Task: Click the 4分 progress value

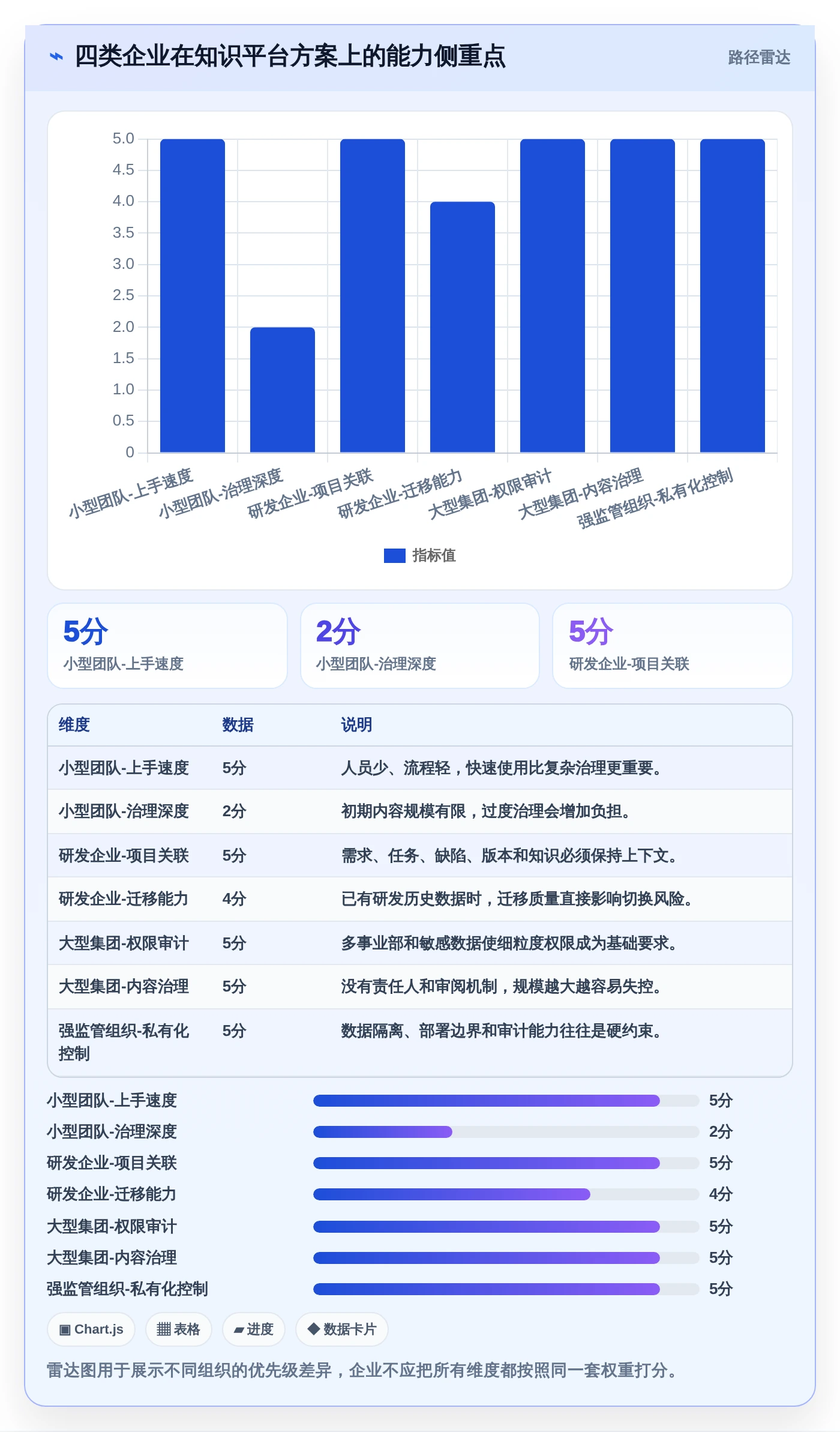Action: [x=721, y=1194]
